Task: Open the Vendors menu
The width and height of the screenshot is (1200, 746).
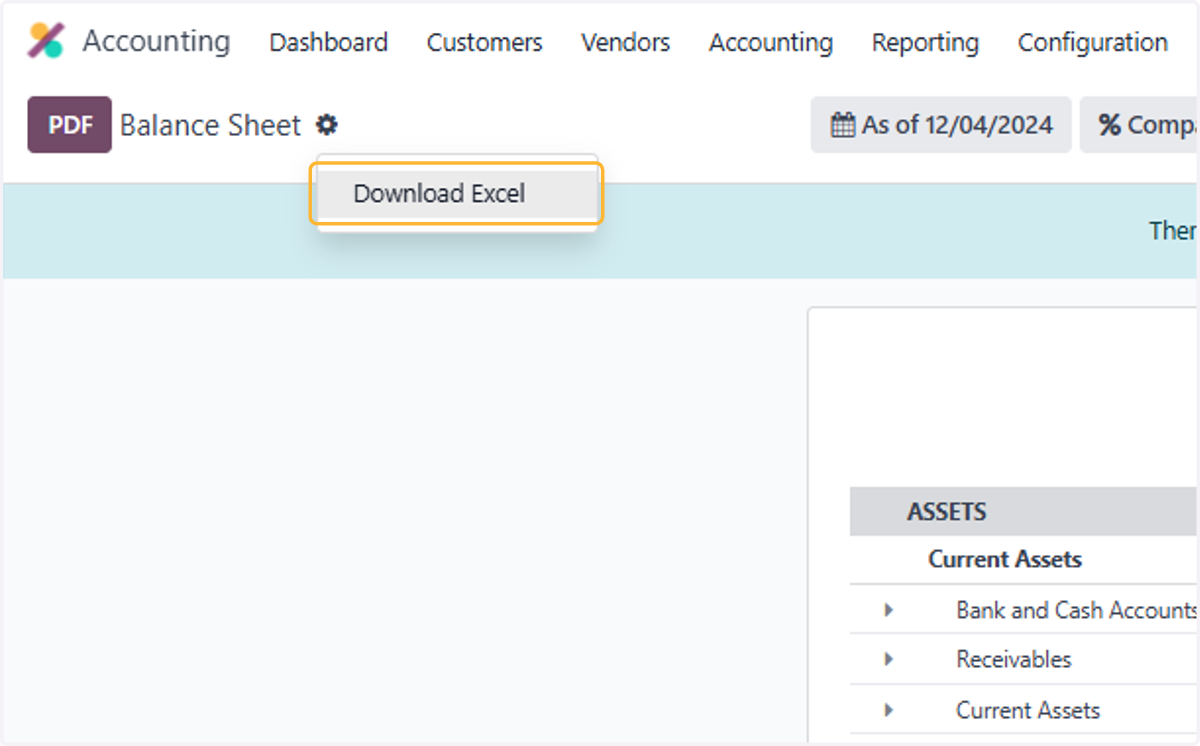Action: (626, 42)
